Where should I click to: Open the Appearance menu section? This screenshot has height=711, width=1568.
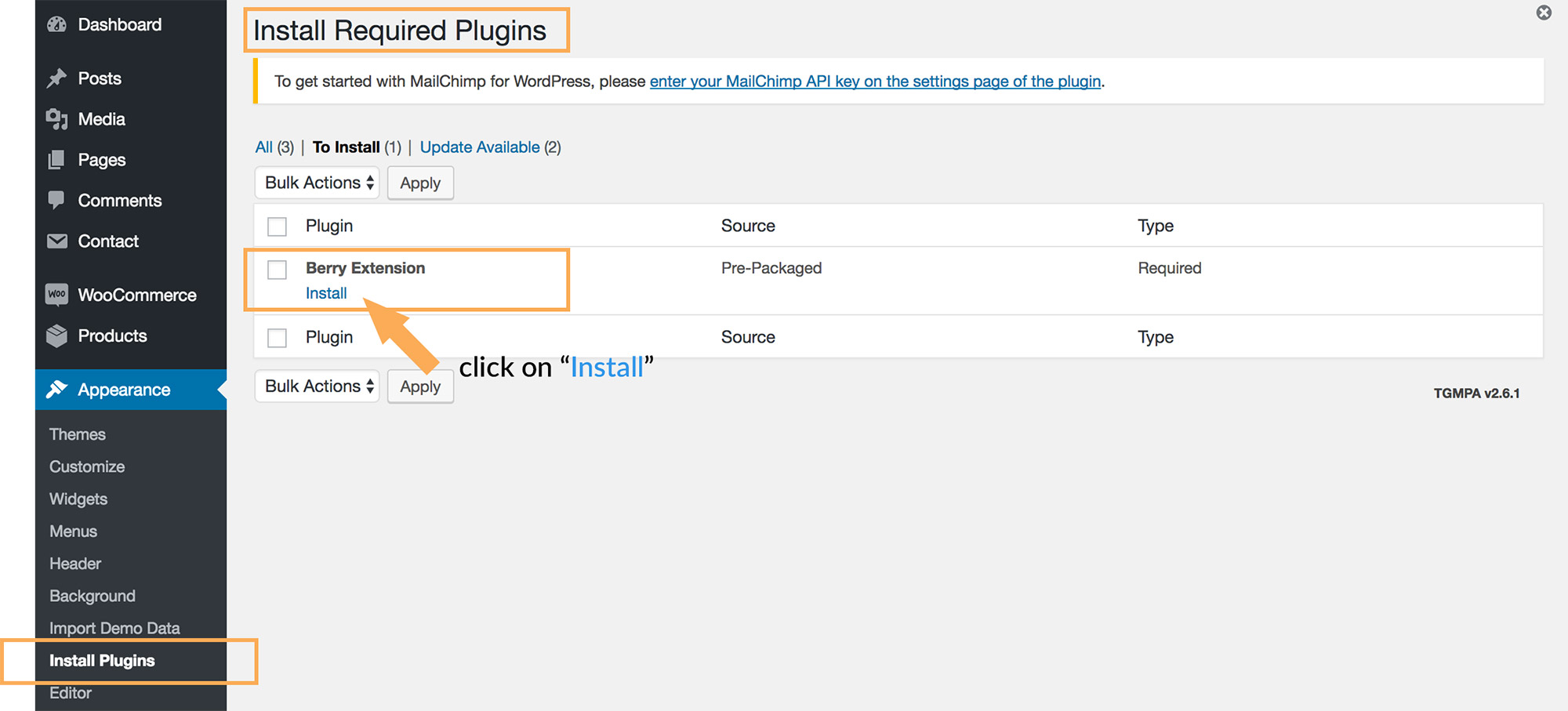pyautogui.click(x=124, y=390)
